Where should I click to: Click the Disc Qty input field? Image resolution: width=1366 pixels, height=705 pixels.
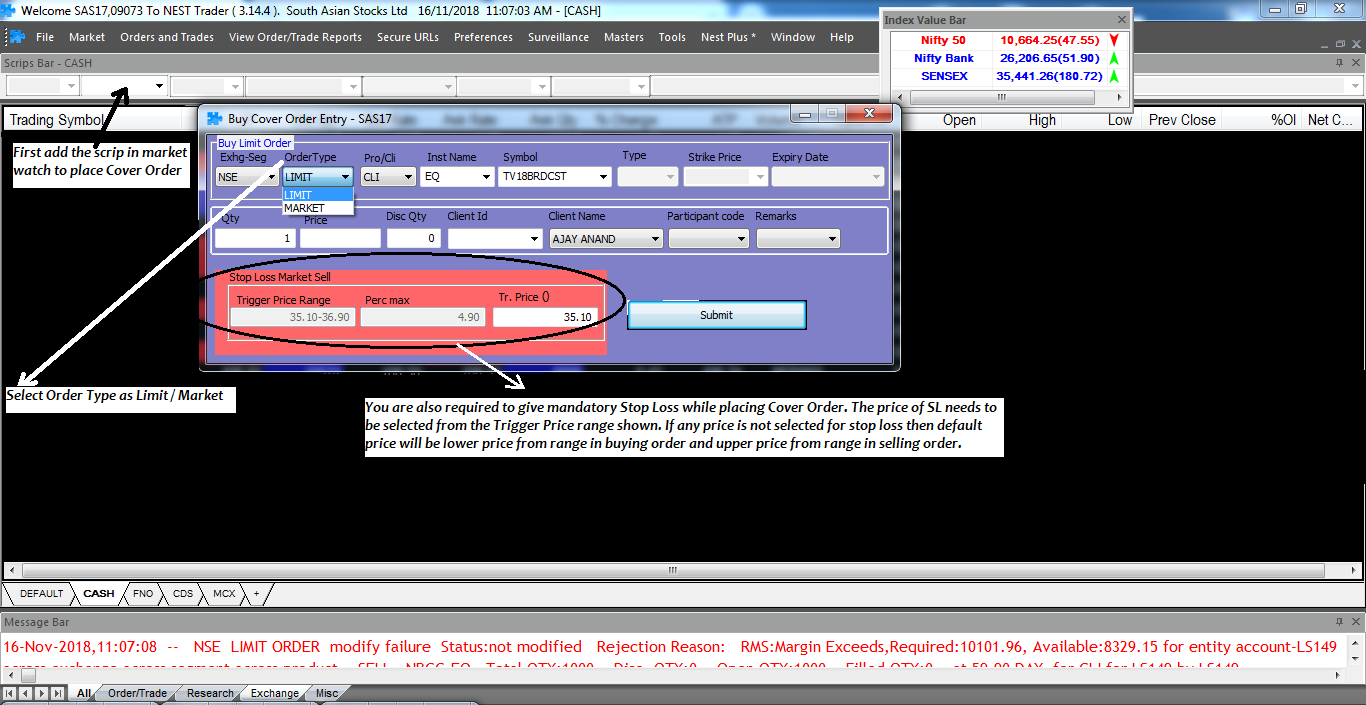point(414,239)
